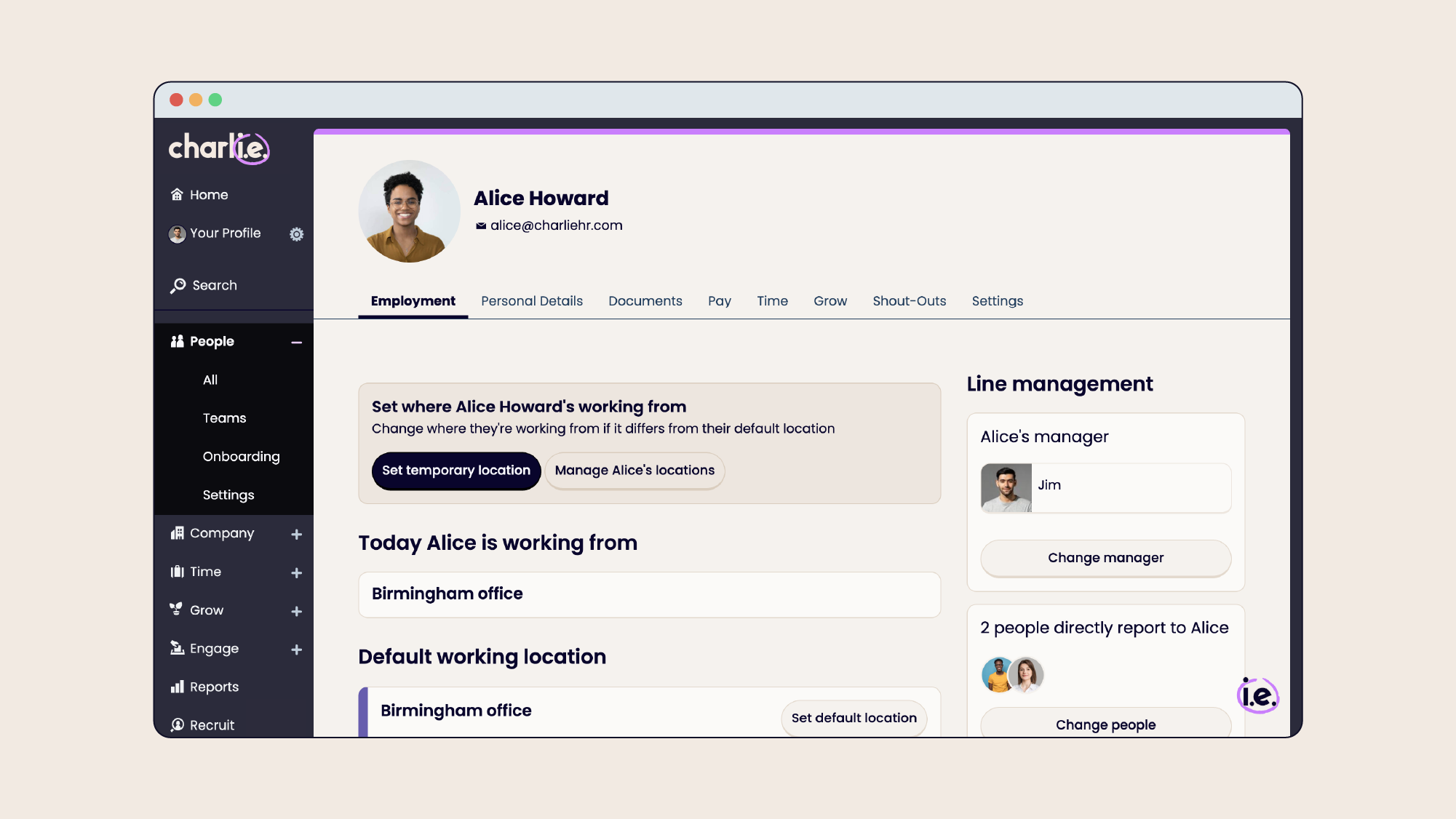
Task: Open Reports via the bar chart icon
Action: click(177, 687)
